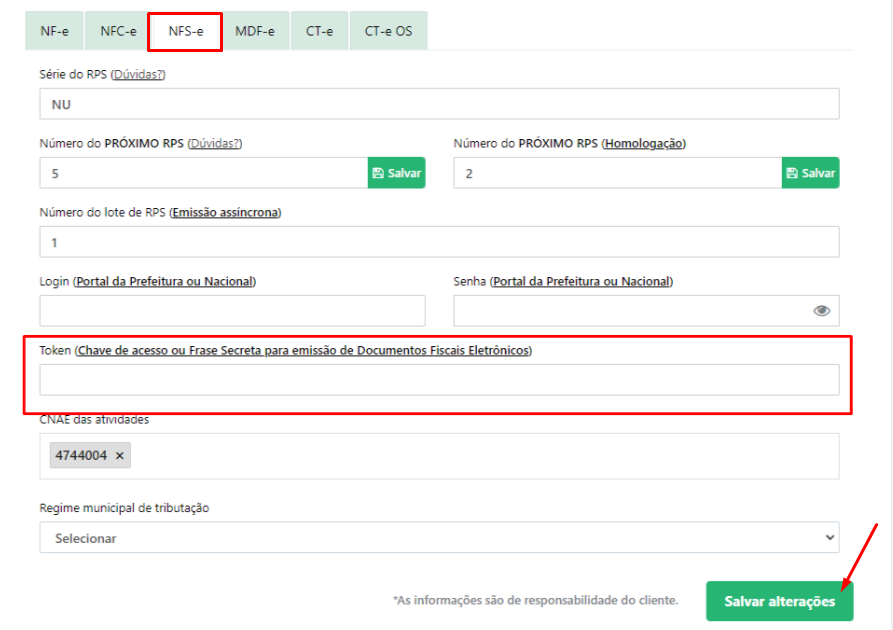The width and height of the screenshot is (893, 630).
Task: Save the Homologação RPS number 2
Action: [810, 173]
